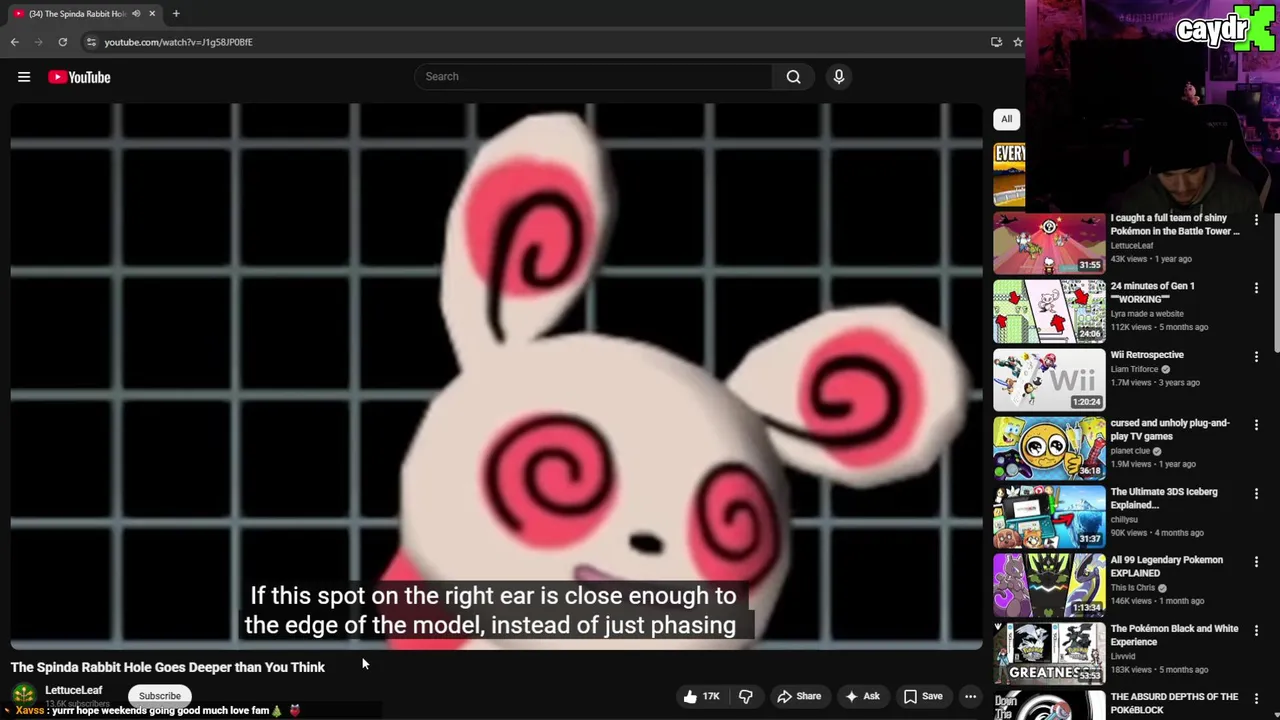Click the address bar URL
This screenshot has height=720, width=1280.
point(178,42)
